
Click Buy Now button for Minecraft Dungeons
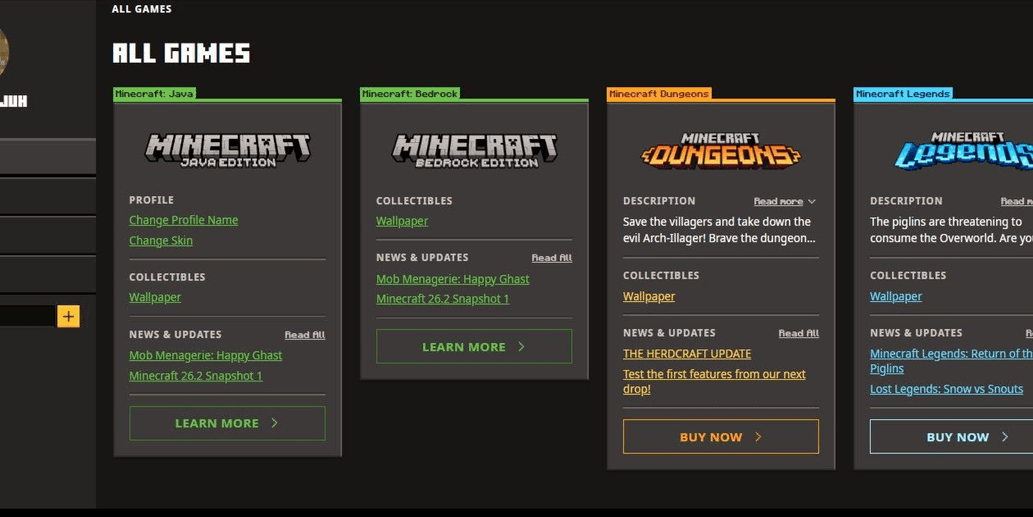coord(721,437)
